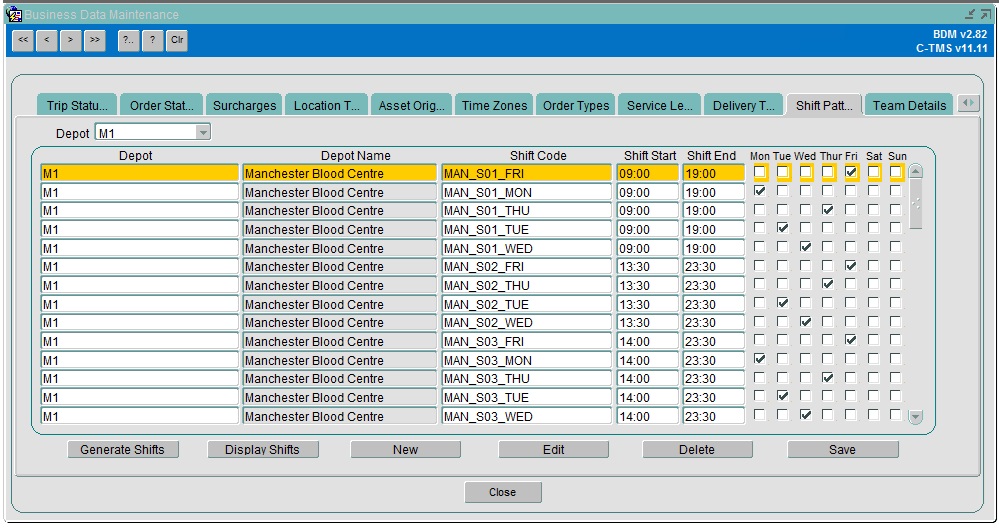Click the shift list scroll up arrow
Image resolution: width=999 pixels, height=528 pixels.
pos(916,171)
